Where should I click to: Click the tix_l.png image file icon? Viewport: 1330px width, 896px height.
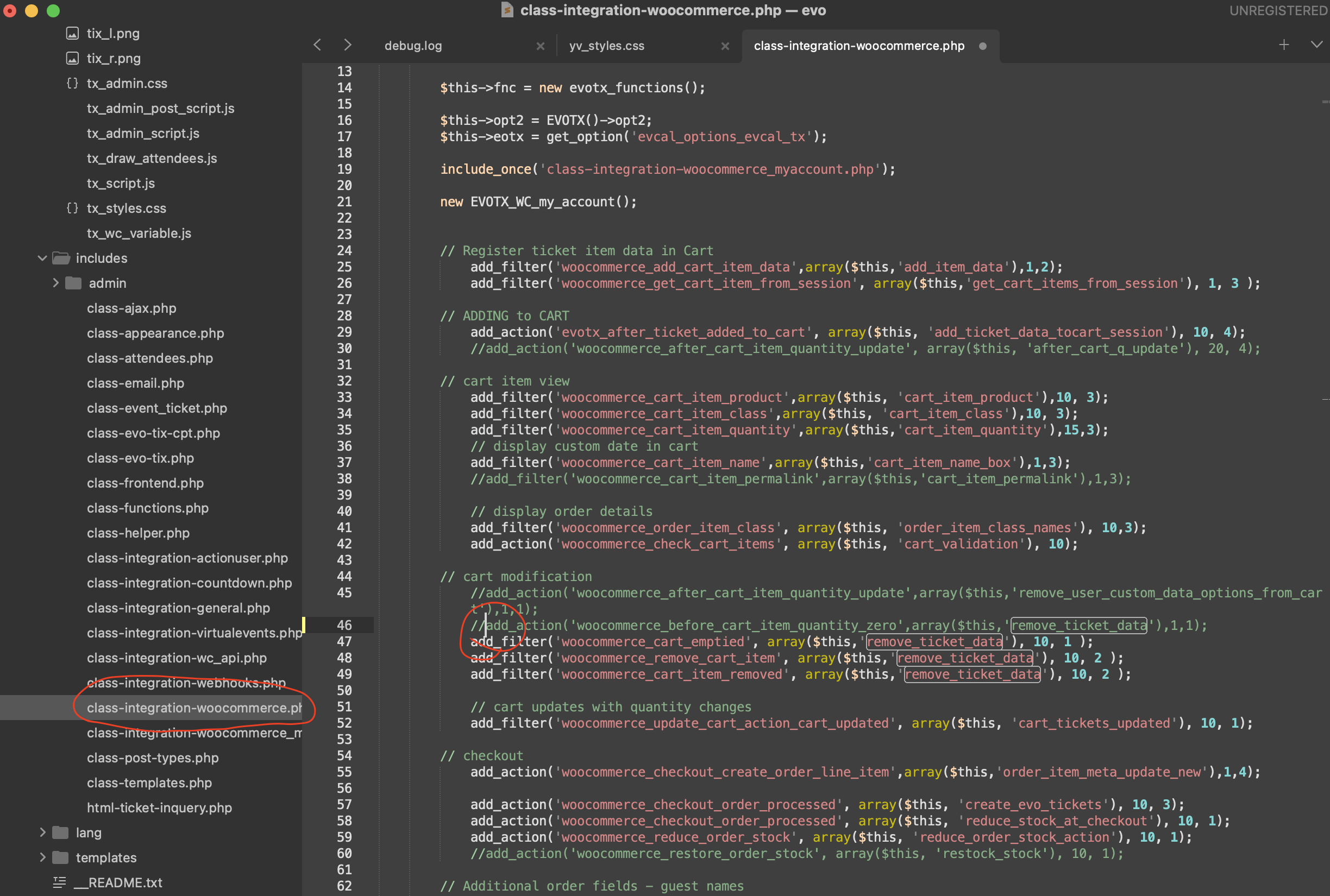coord(72,34)
